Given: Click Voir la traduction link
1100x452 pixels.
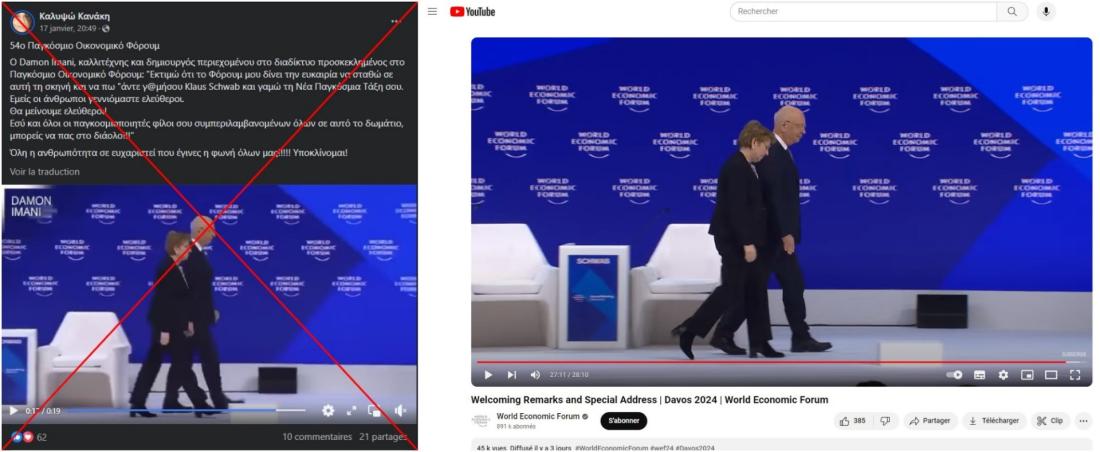Looking at the screenshot, I should [x=44, y=171].
